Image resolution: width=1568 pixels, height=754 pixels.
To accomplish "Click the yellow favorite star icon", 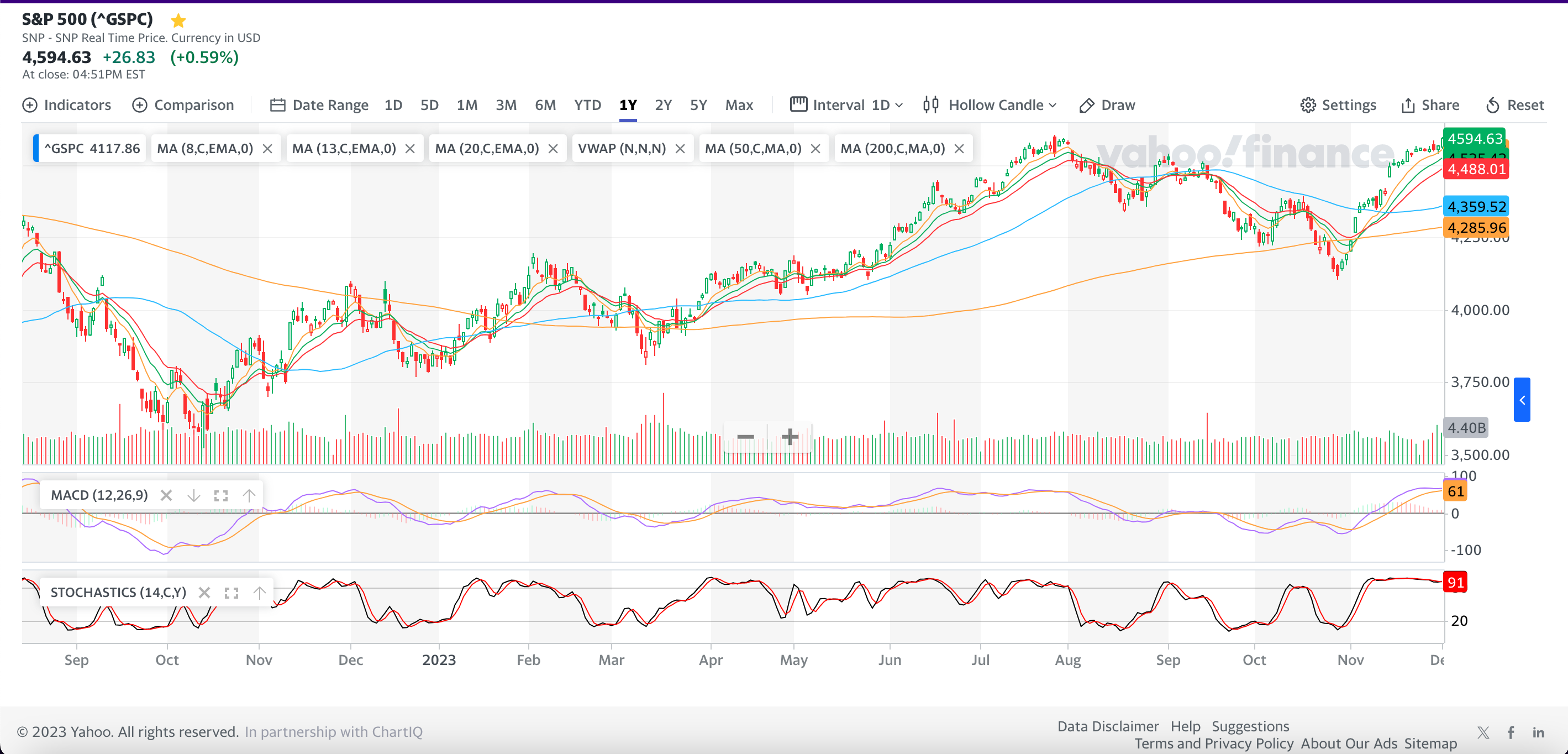I will (x=178, y=22).
